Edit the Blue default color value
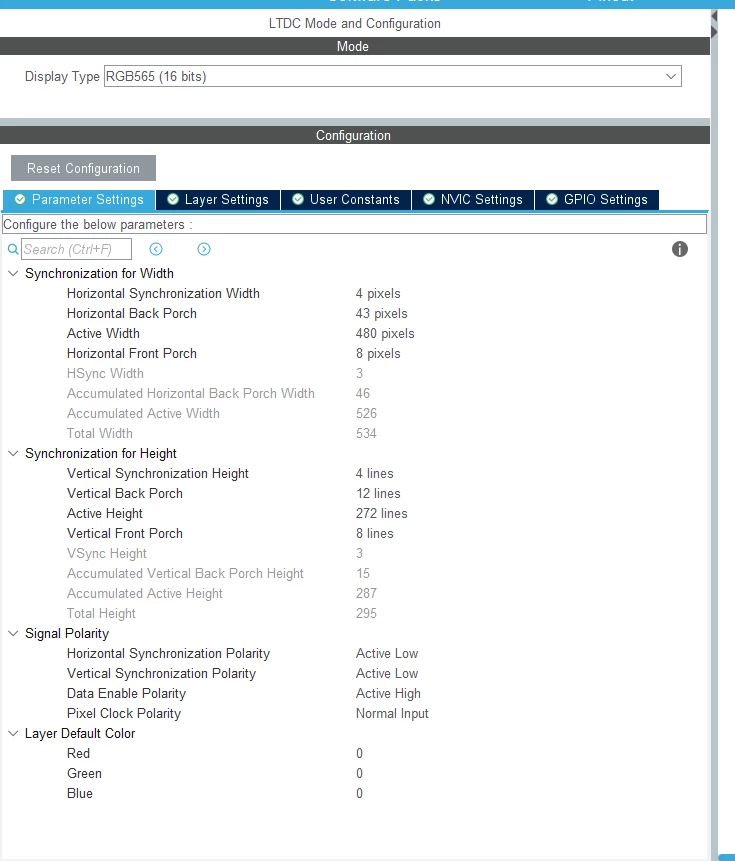735x861 pixels. coord(359,793)
